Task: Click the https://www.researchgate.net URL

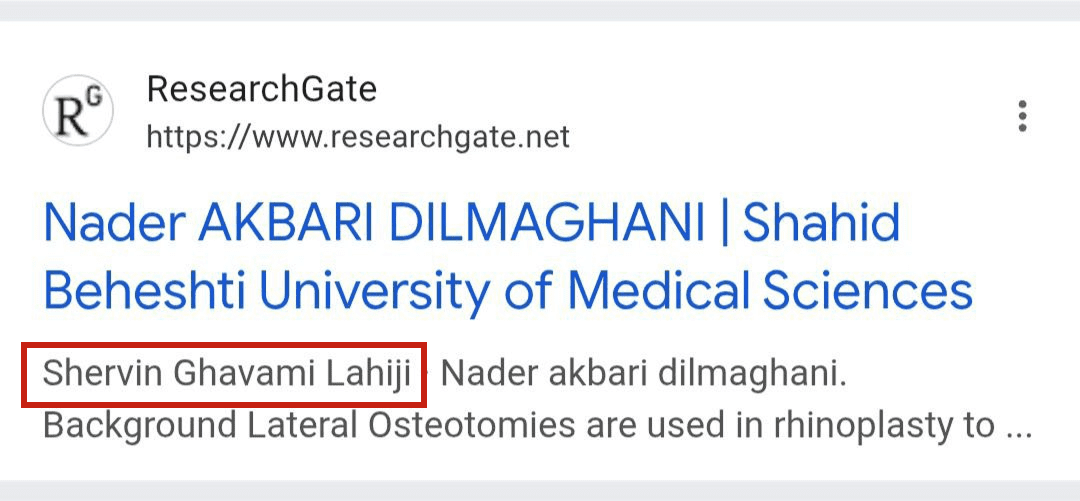Action: 358,136
